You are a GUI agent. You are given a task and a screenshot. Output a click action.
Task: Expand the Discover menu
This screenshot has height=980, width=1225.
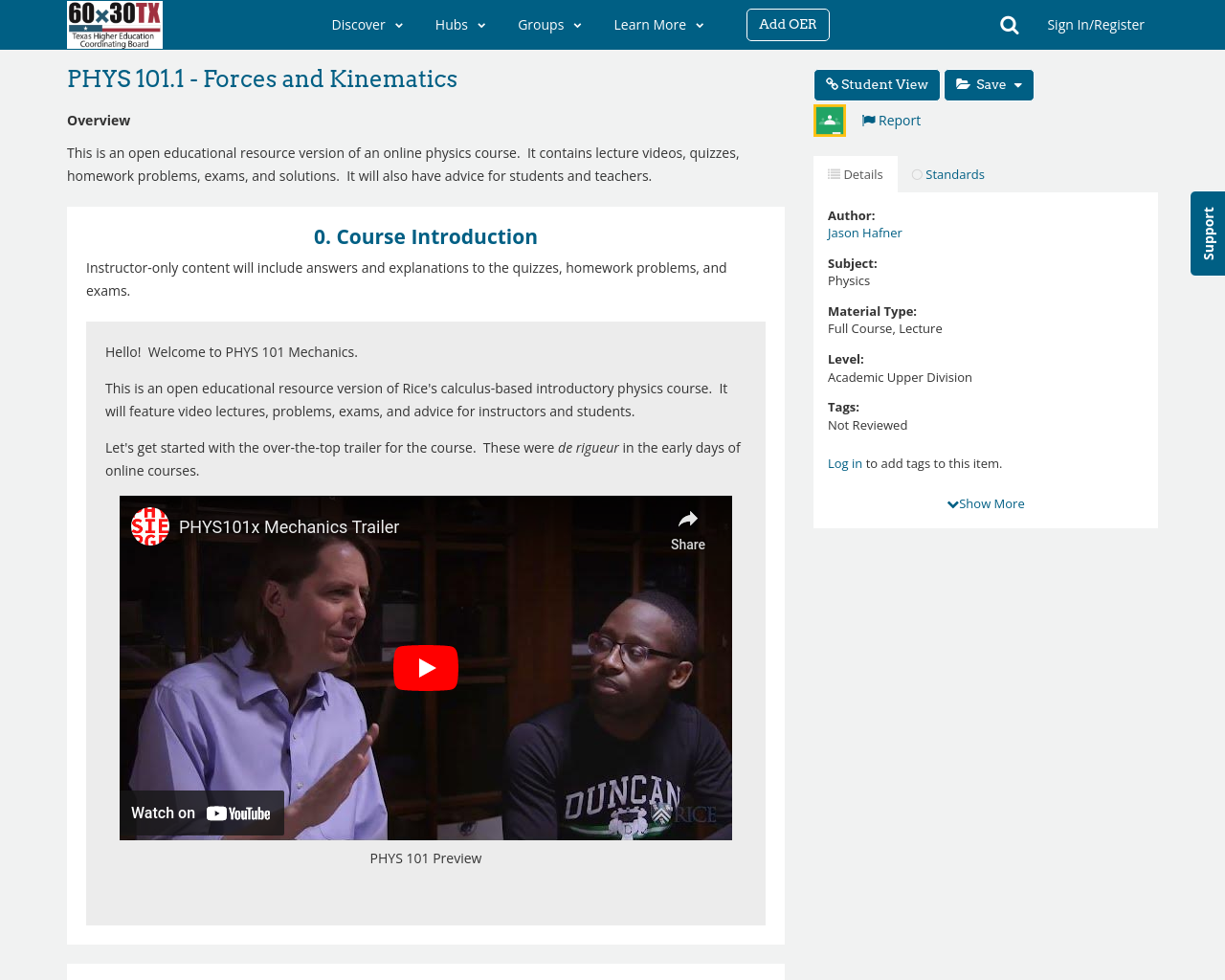(x=367, y=25)
